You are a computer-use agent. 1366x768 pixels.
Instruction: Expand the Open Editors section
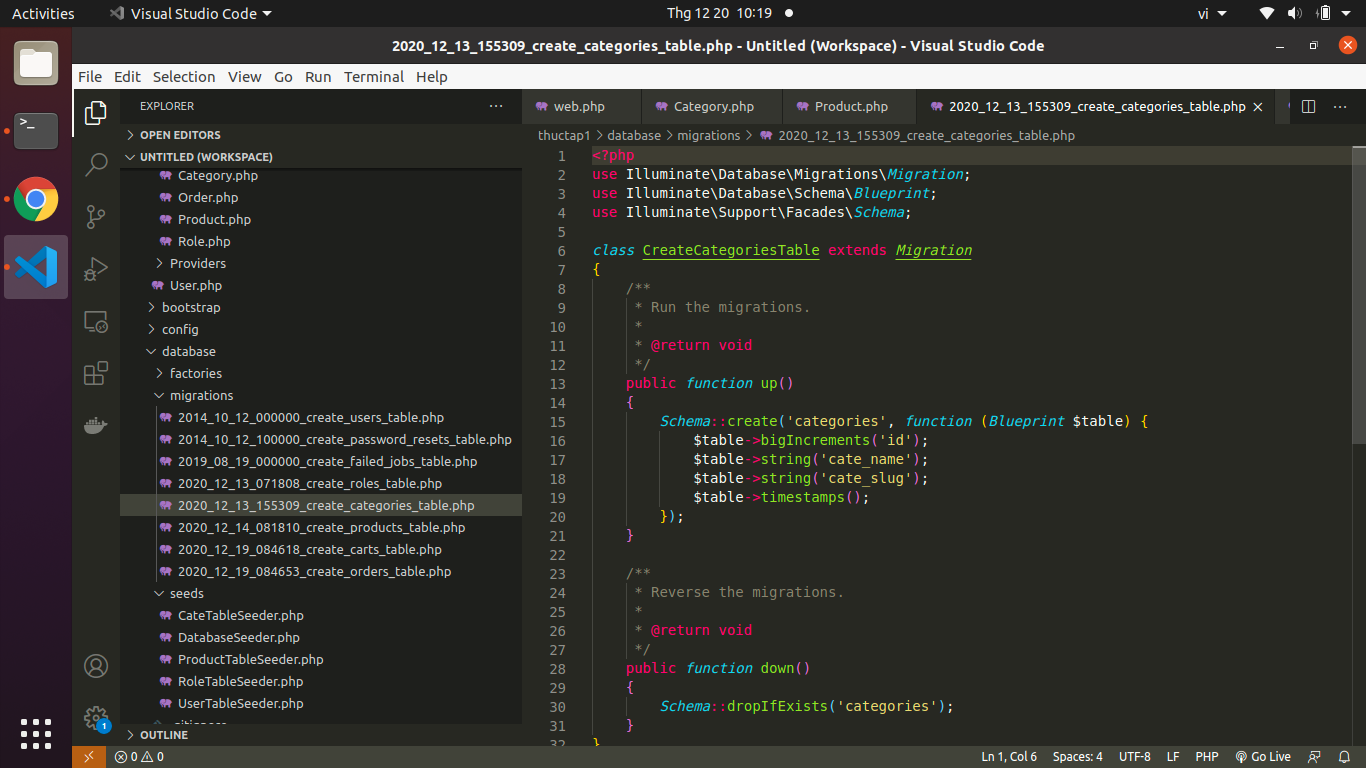point(180,135)
